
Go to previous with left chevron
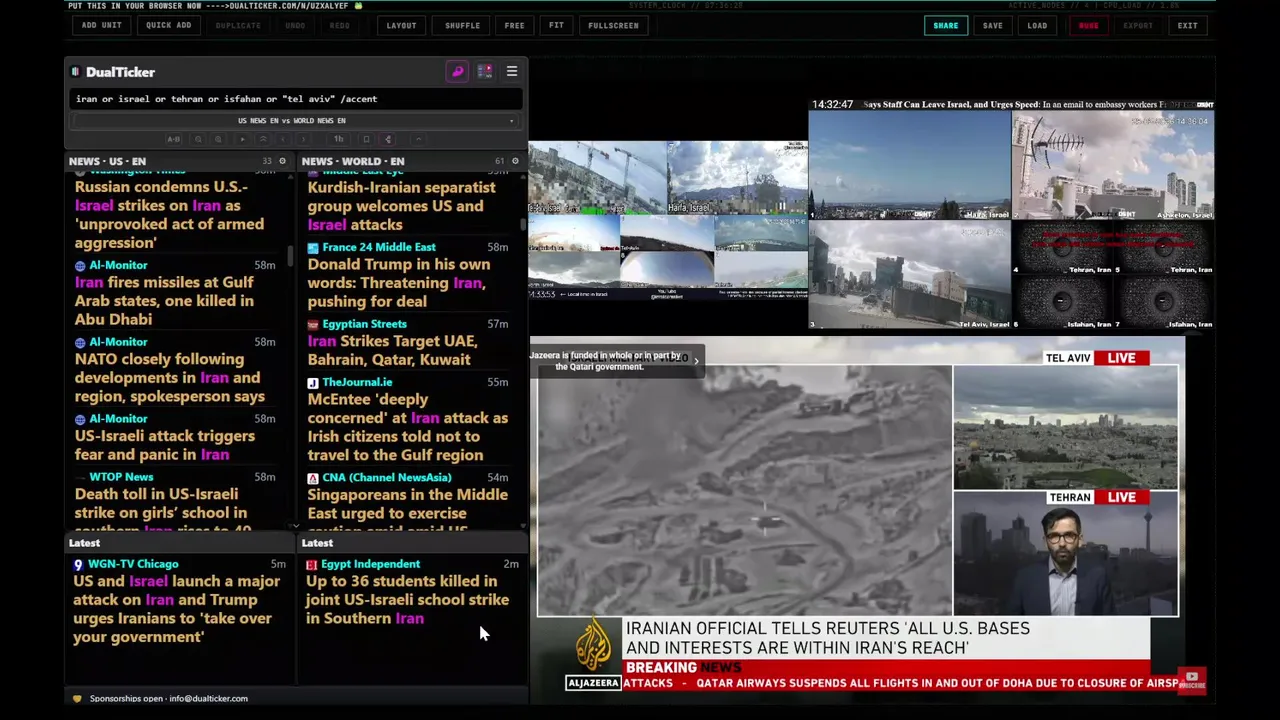(283, 139)
